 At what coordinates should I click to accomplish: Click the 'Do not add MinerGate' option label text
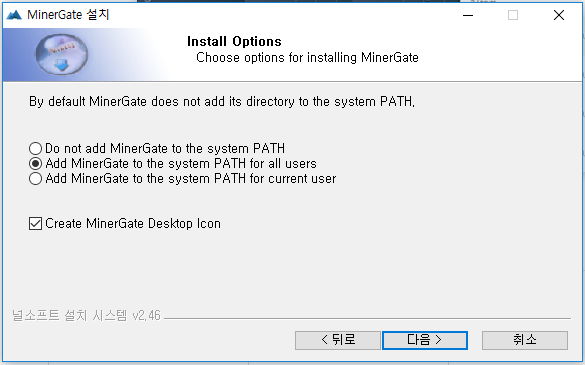tap(165, 149)
